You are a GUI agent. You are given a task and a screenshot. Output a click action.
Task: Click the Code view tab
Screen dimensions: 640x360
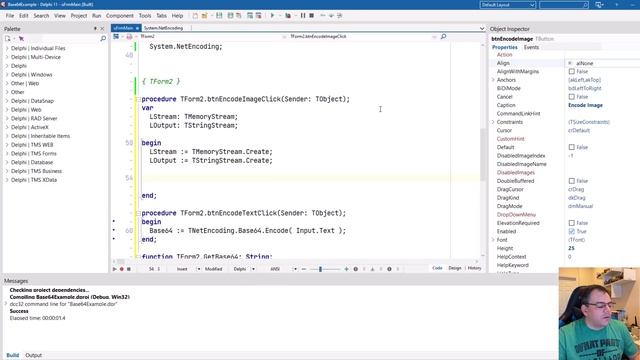point(437,268)
